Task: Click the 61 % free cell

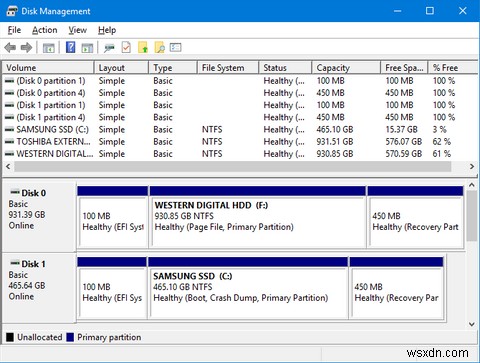Action: point(442,154)
